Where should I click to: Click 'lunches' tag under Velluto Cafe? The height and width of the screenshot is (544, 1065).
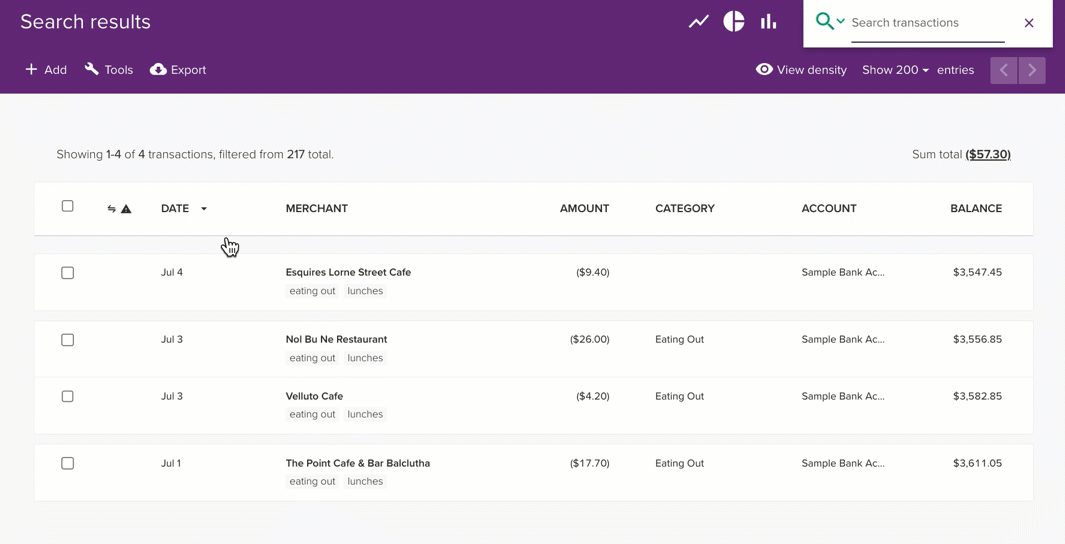pos(365,414)
